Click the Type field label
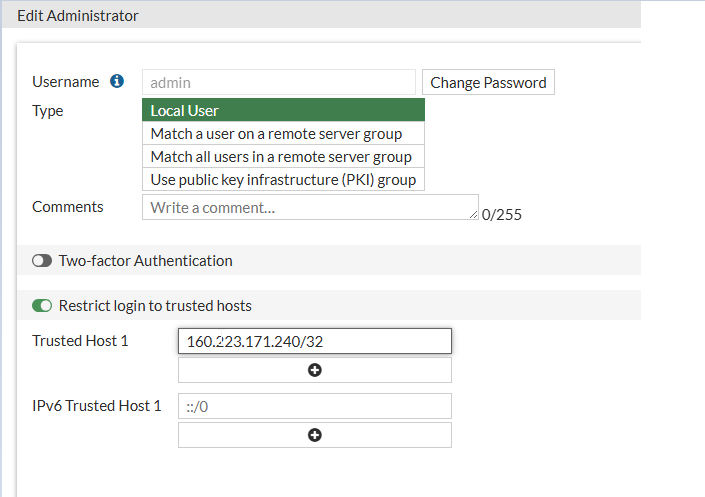The image size is (705, 497). tap(48, 111)
